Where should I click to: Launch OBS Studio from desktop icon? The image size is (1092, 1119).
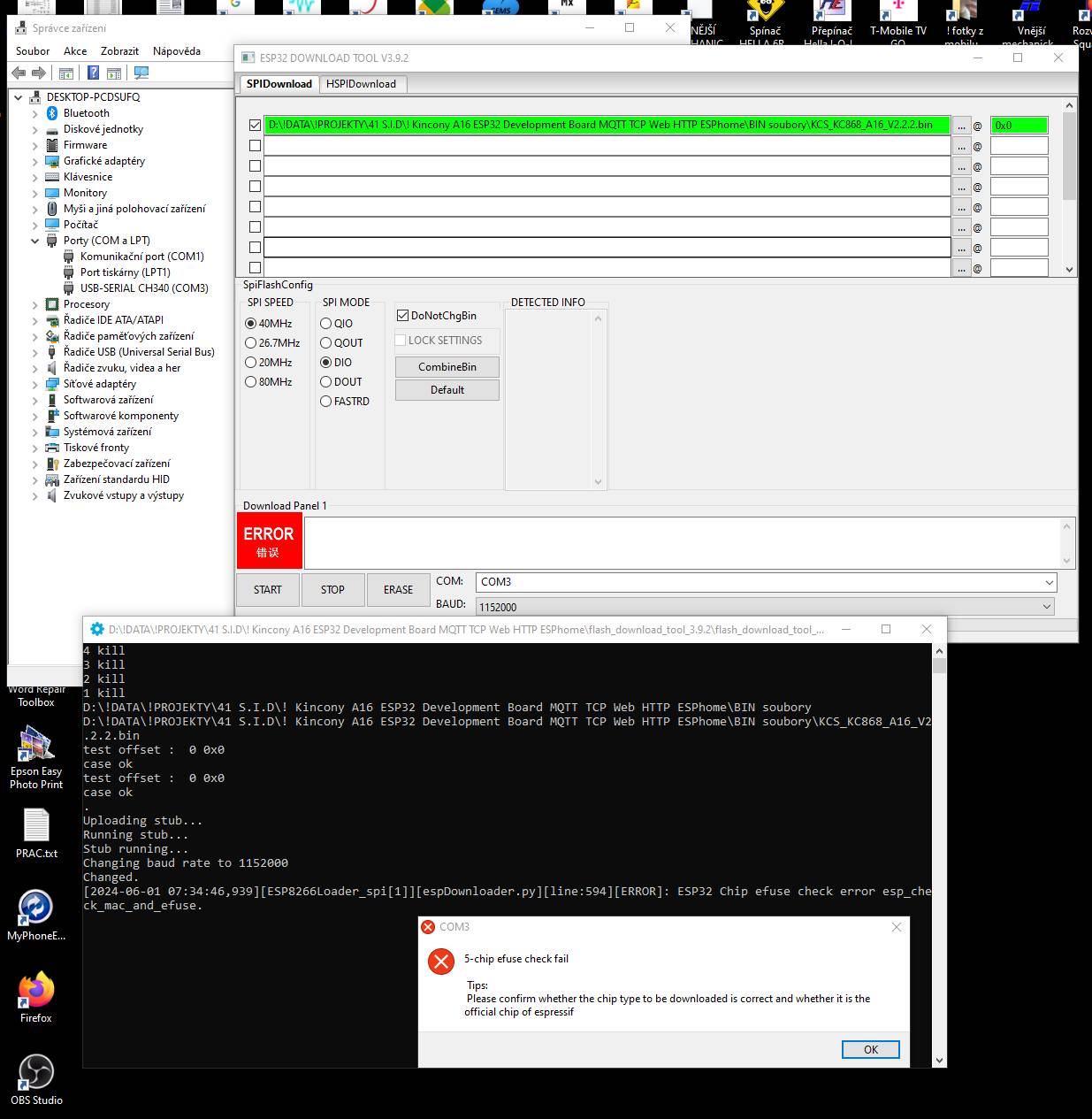click(x=36, y=1073)
